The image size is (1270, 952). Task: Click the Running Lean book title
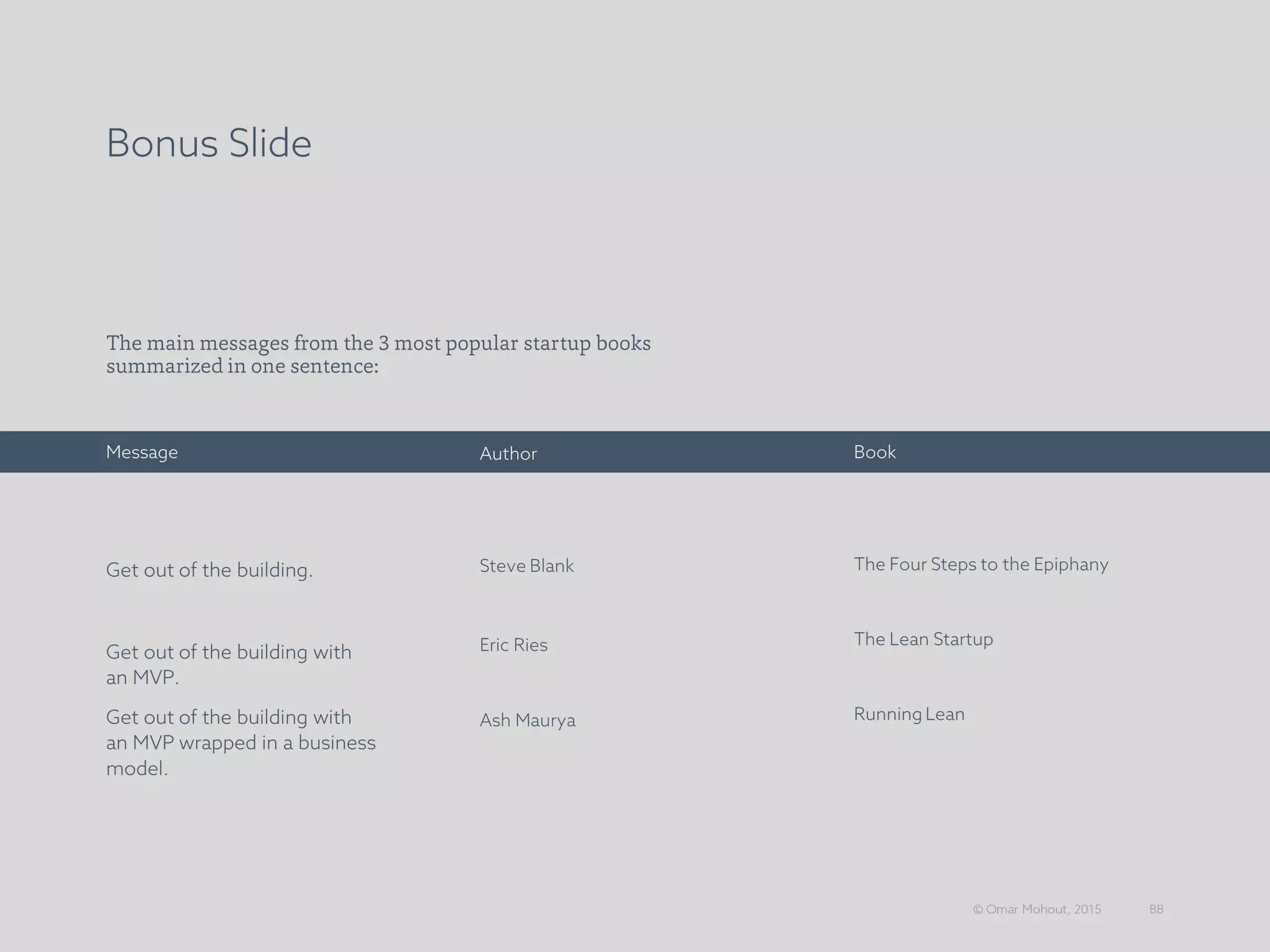point(909,714)
